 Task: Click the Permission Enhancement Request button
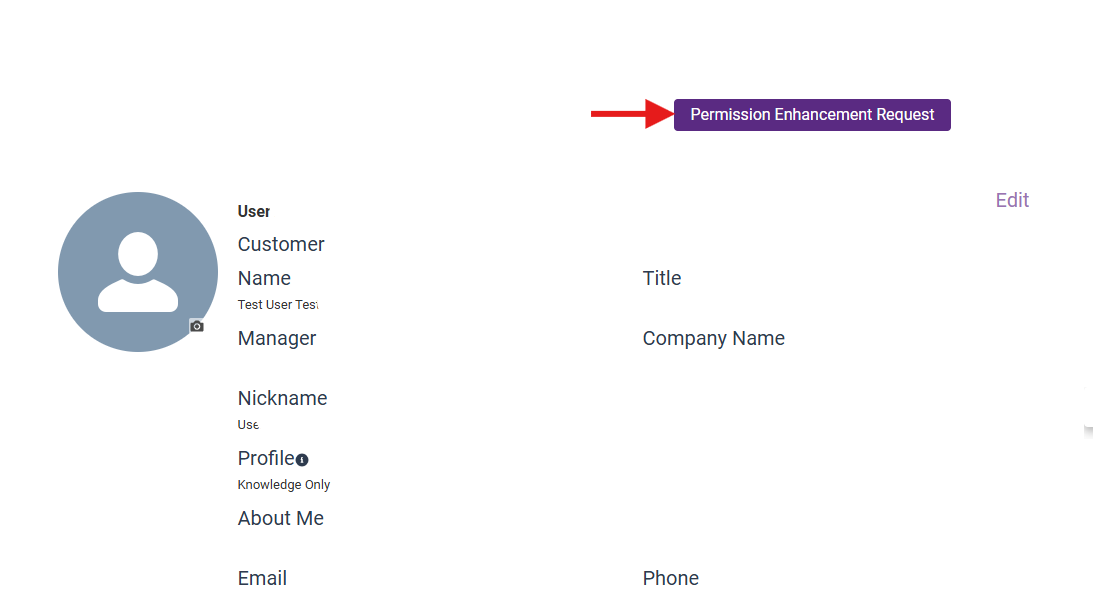812,115
